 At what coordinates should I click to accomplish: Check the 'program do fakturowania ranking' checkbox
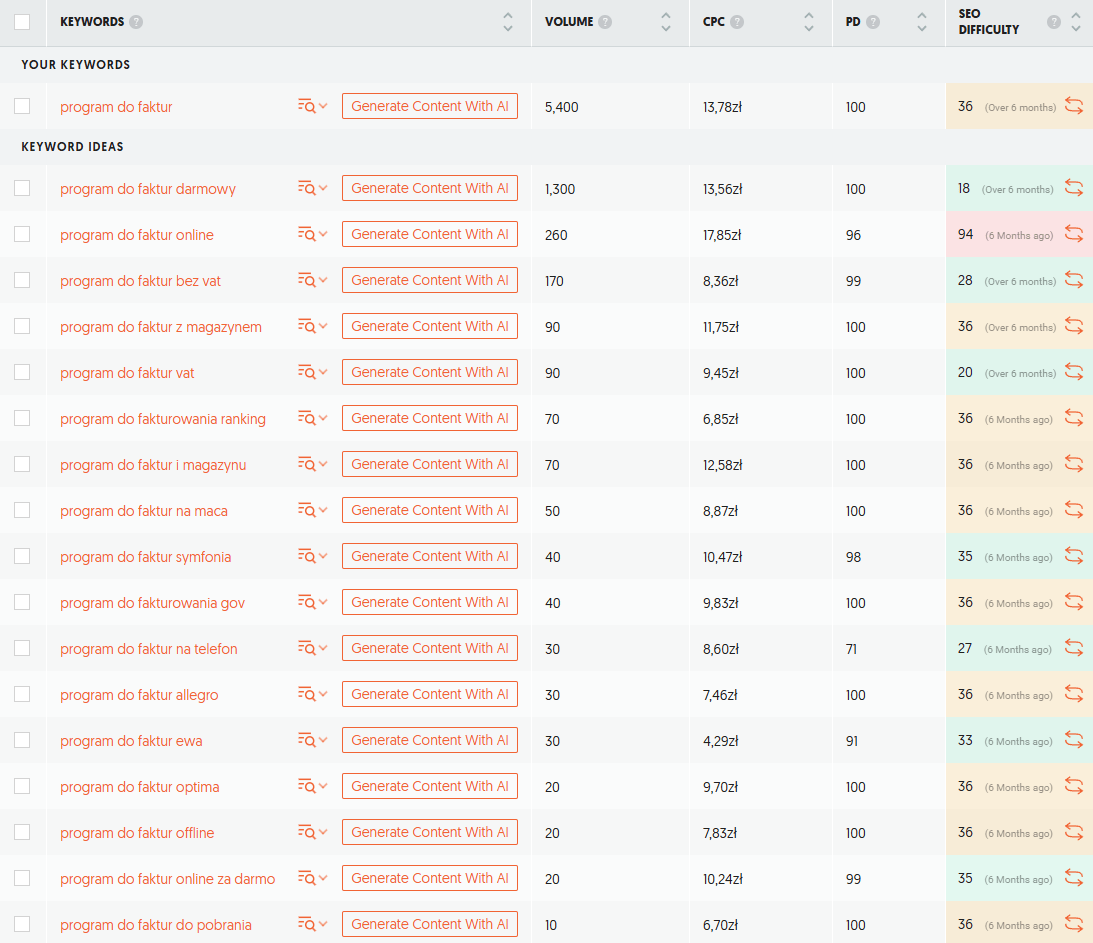[22, 418]
